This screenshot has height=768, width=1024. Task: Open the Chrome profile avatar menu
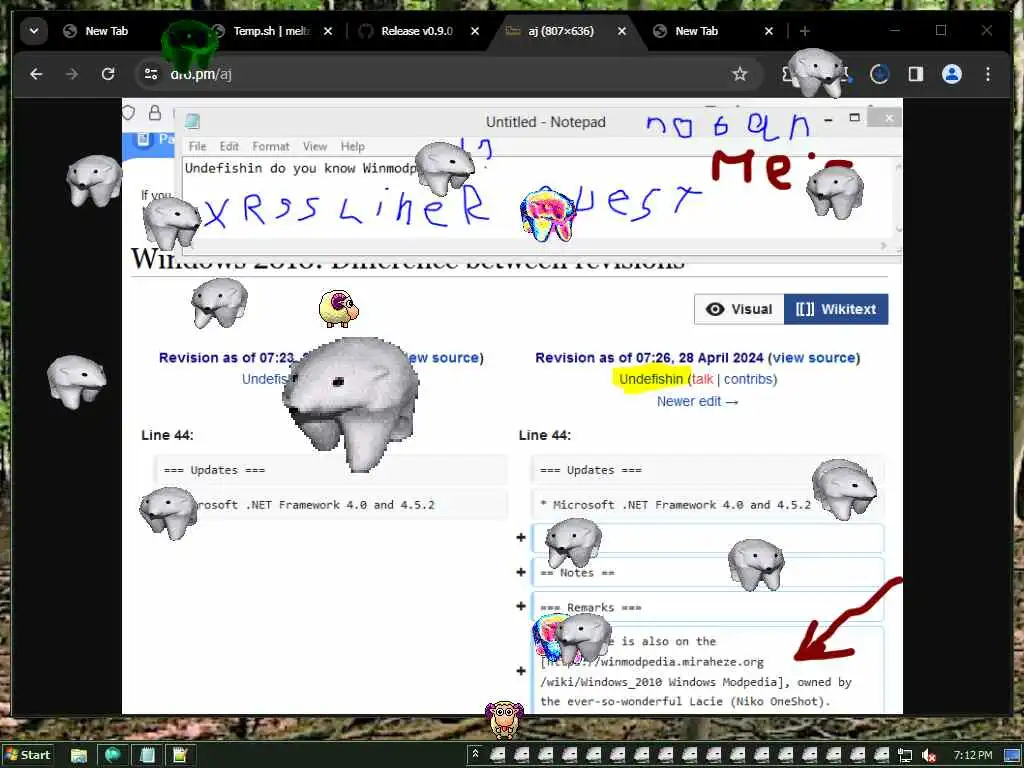pos(952,74)
